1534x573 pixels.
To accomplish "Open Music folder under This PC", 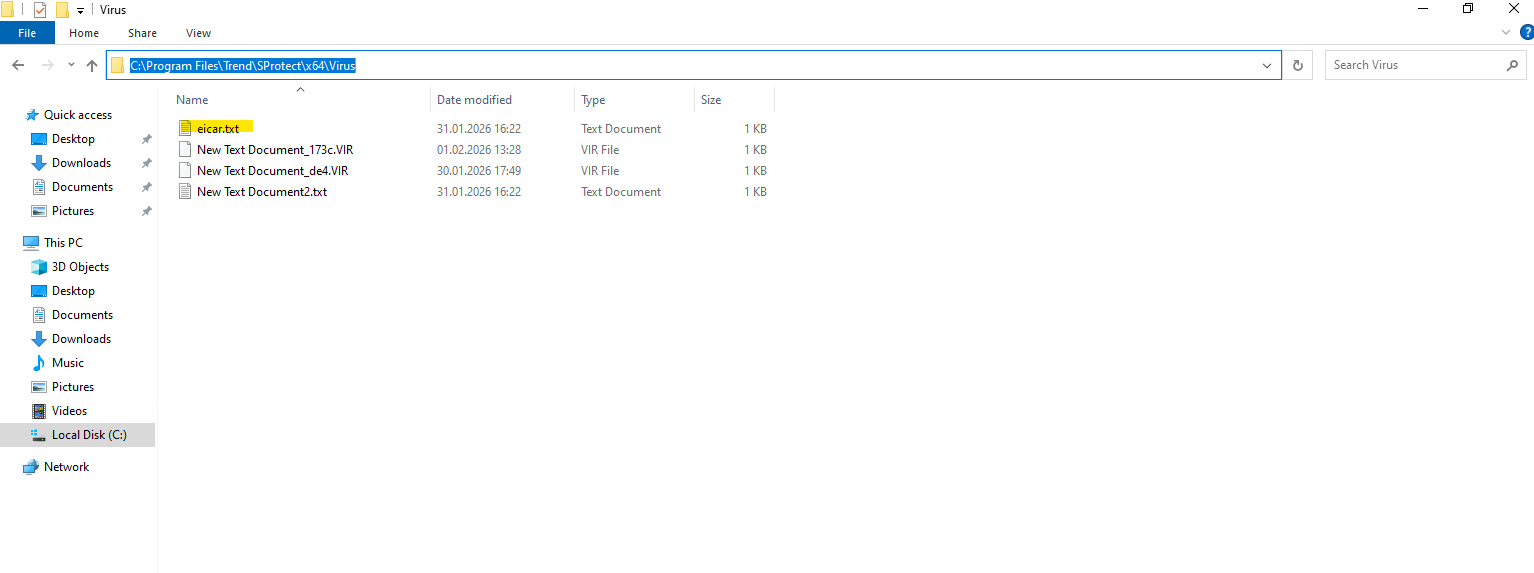I will [68, 363].
